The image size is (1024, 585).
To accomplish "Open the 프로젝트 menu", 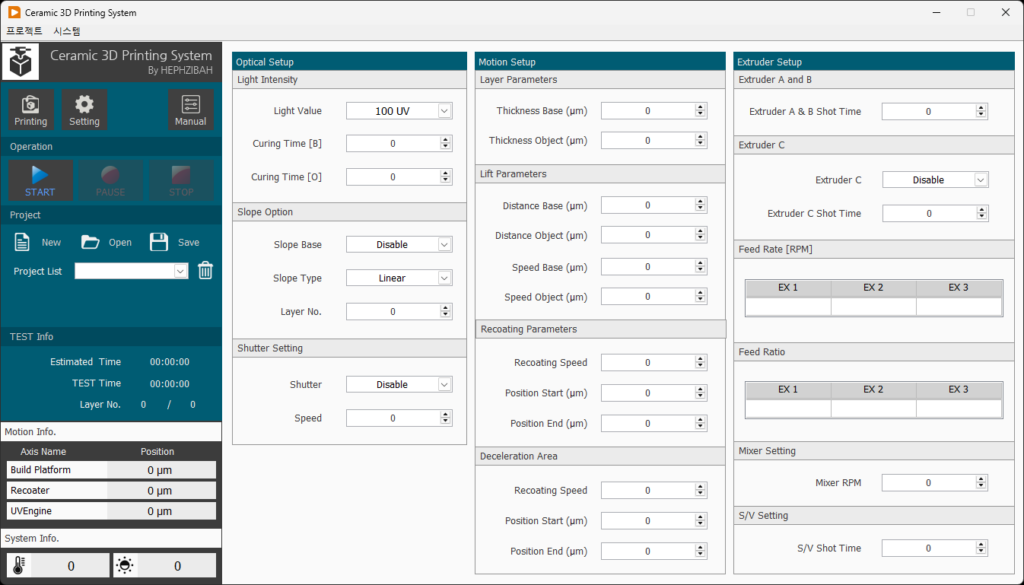I will 24,31.
